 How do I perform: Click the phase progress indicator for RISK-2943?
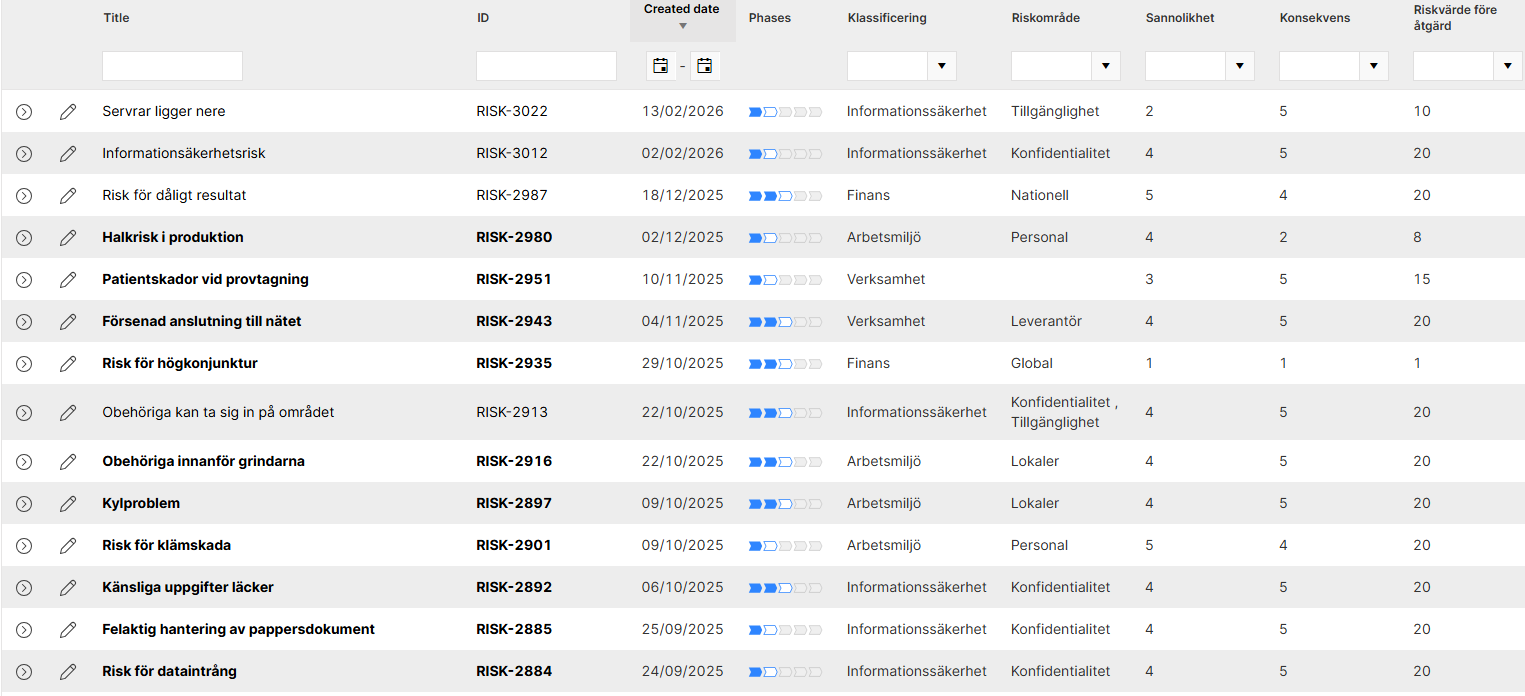[x=785, y=321]
